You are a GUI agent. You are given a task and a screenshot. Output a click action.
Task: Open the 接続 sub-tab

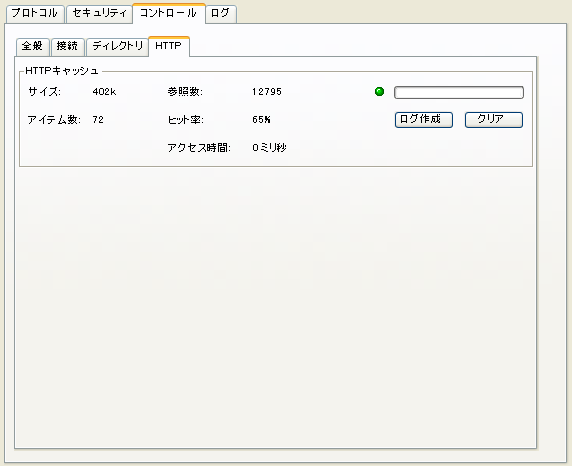click(67, 47)
